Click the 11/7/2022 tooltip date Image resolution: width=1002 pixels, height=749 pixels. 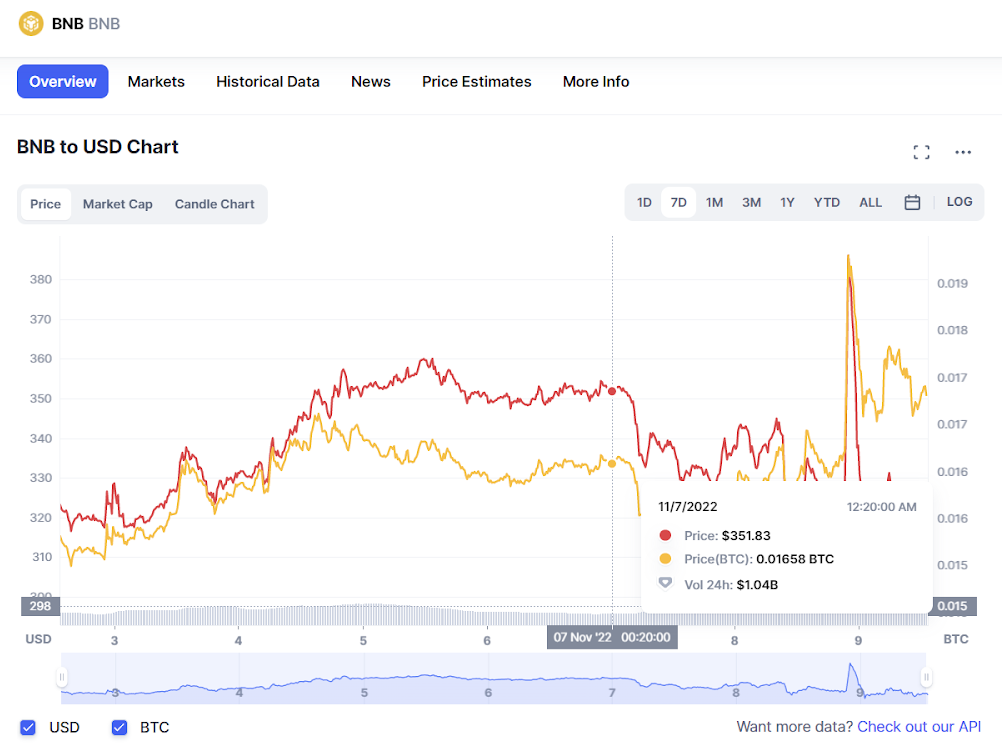point(688,507)
